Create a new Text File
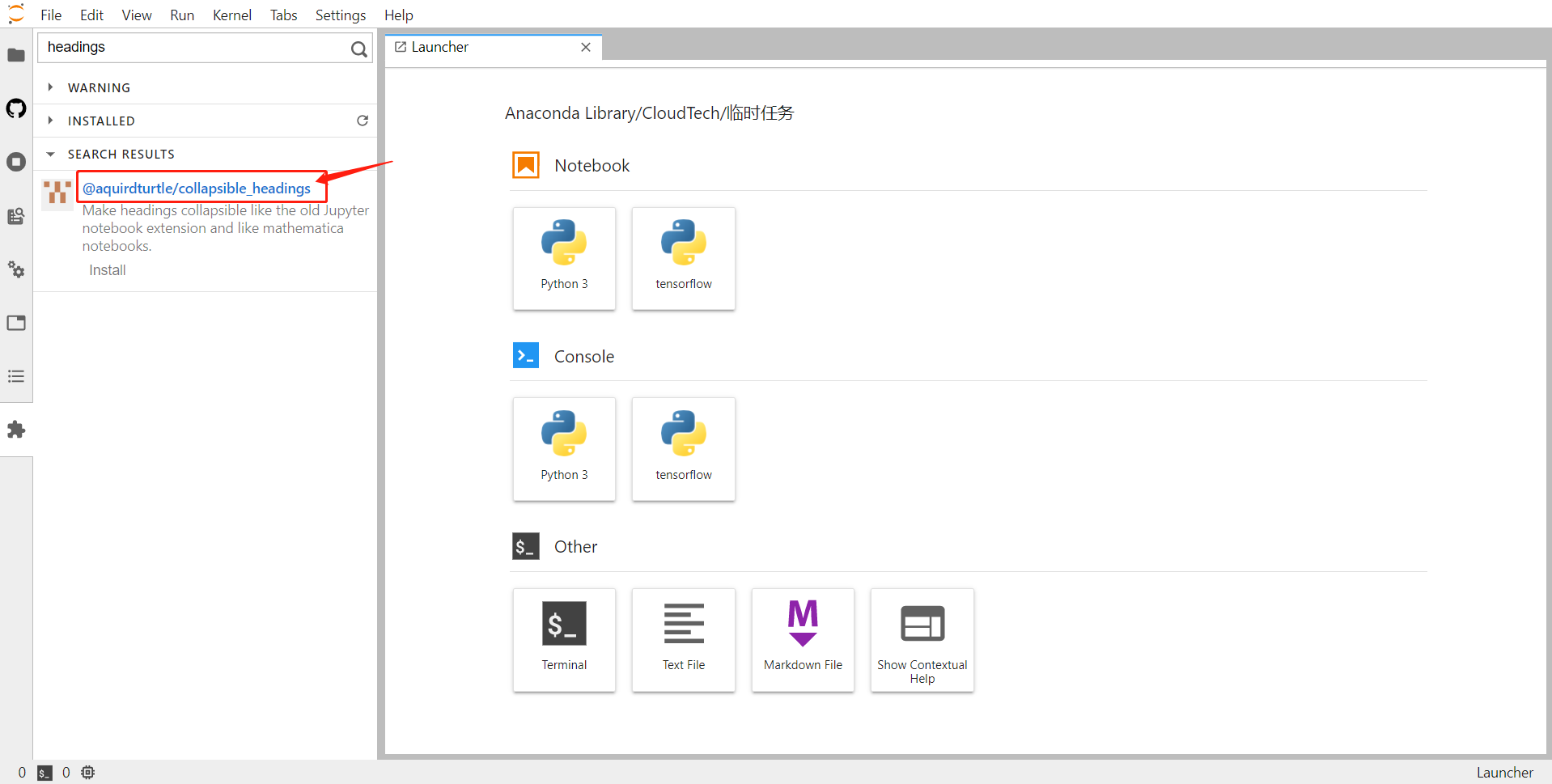This screenshot has height=784, width=1552. 684,640
